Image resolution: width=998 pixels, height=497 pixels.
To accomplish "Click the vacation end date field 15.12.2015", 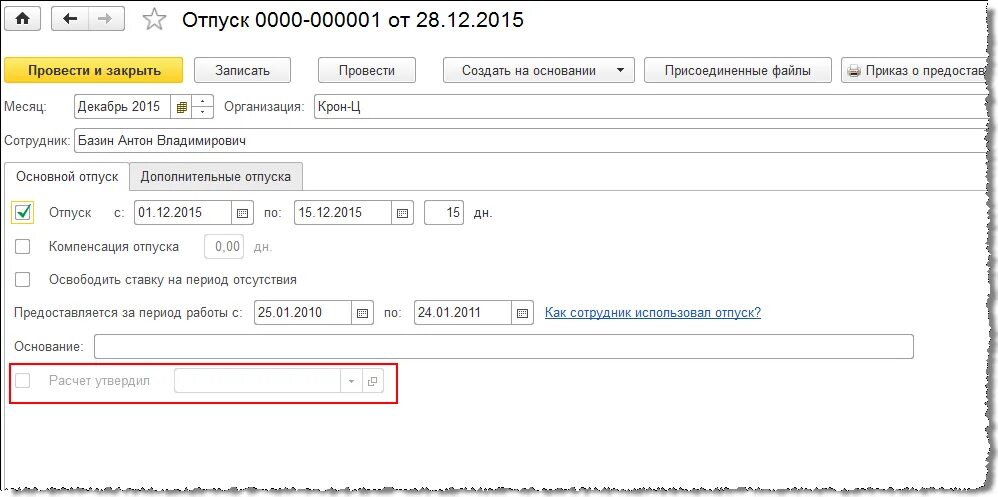I will coord(343,213).
